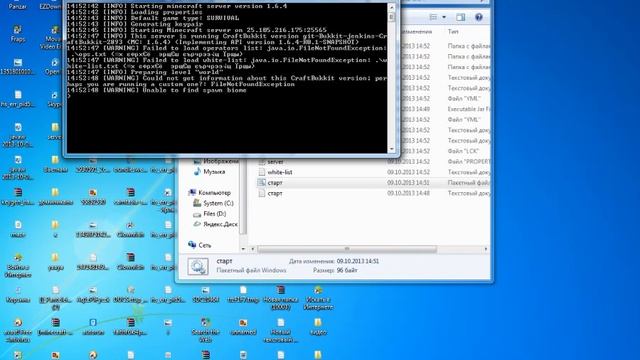Click the file list scroll-right arrow
This screenshot has height=360, width=640.
tap(486, 249)
